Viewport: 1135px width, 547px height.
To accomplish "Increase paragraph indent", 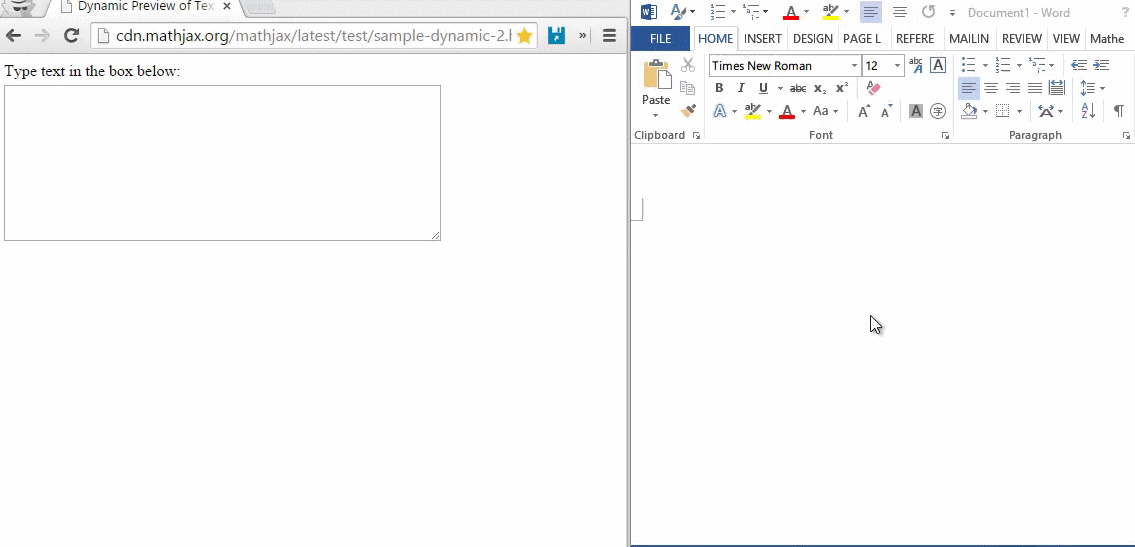I will [x=1101, y=65].
